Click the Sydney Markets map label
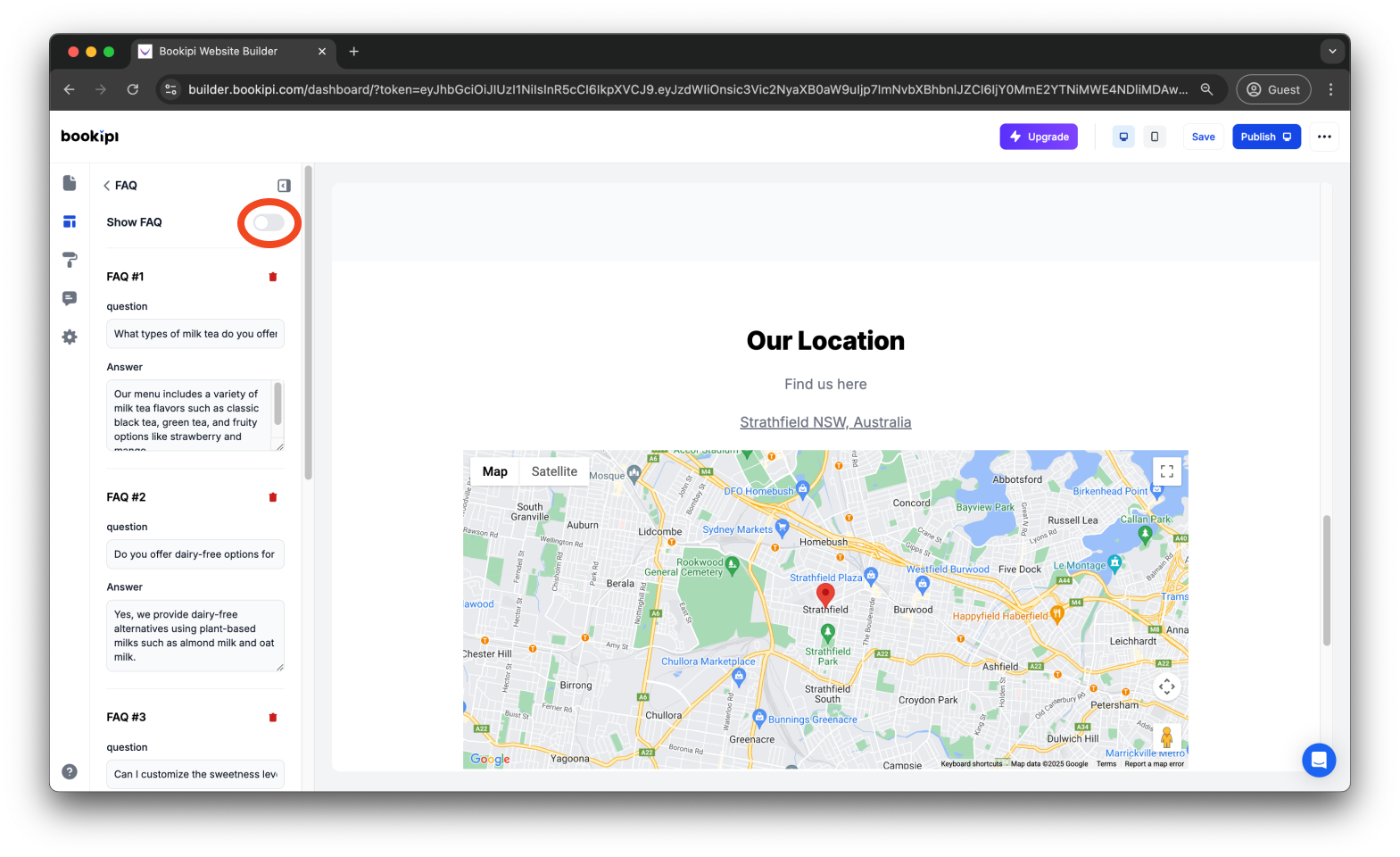The width and height of the screenshot is (1400, 857). coord(737,529)
